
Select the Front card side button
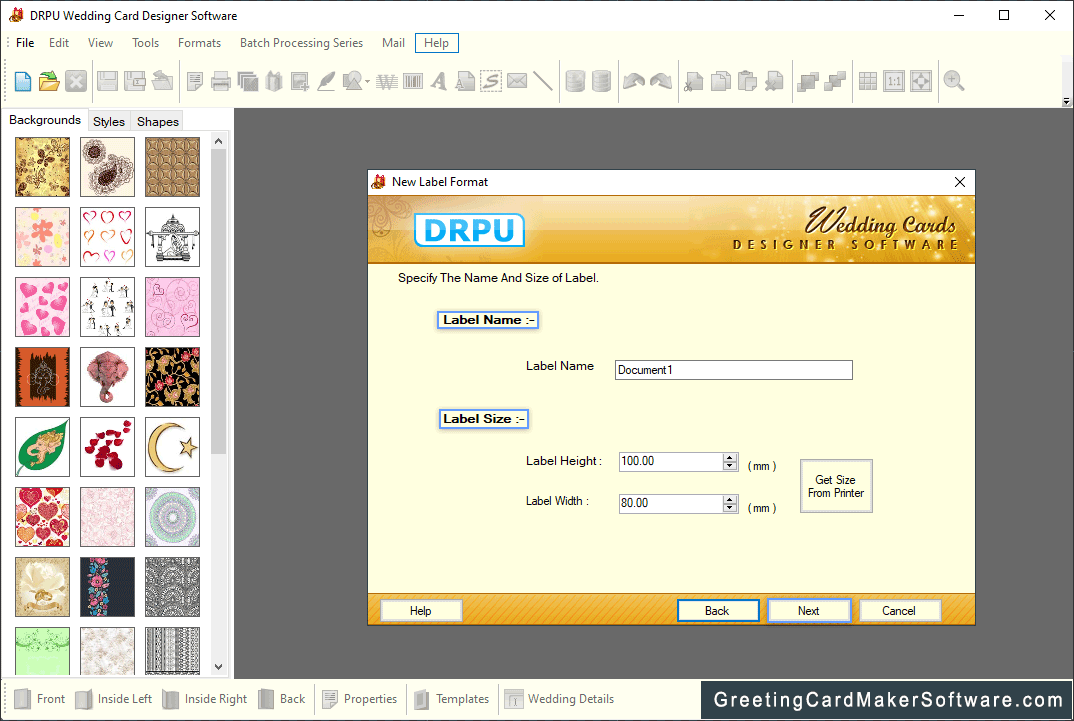[x=40, y=699]
